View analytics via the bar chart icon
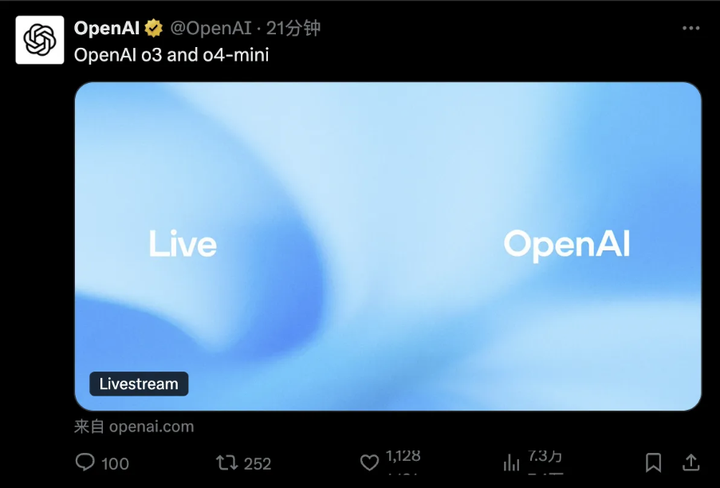Screen dimensions: 720x488 click(x=511, y=463)
